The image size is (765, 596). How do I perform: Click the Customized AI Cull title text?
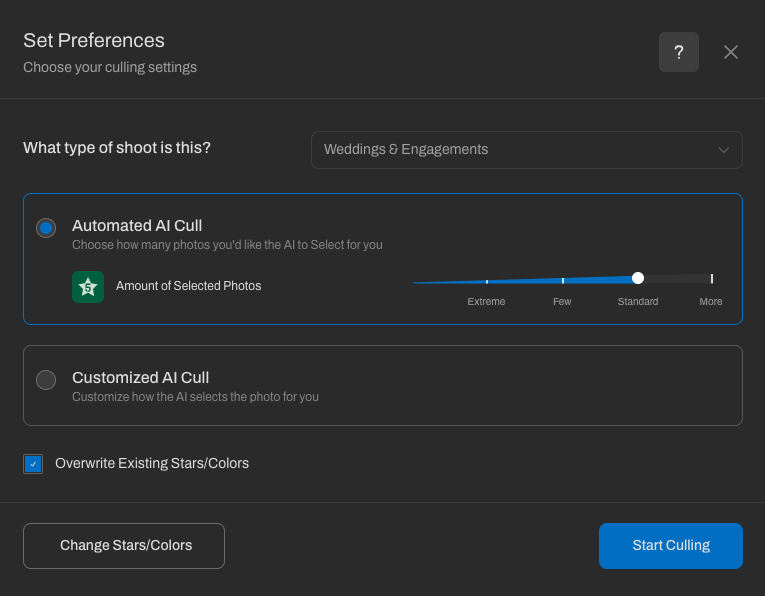point(140,378)
